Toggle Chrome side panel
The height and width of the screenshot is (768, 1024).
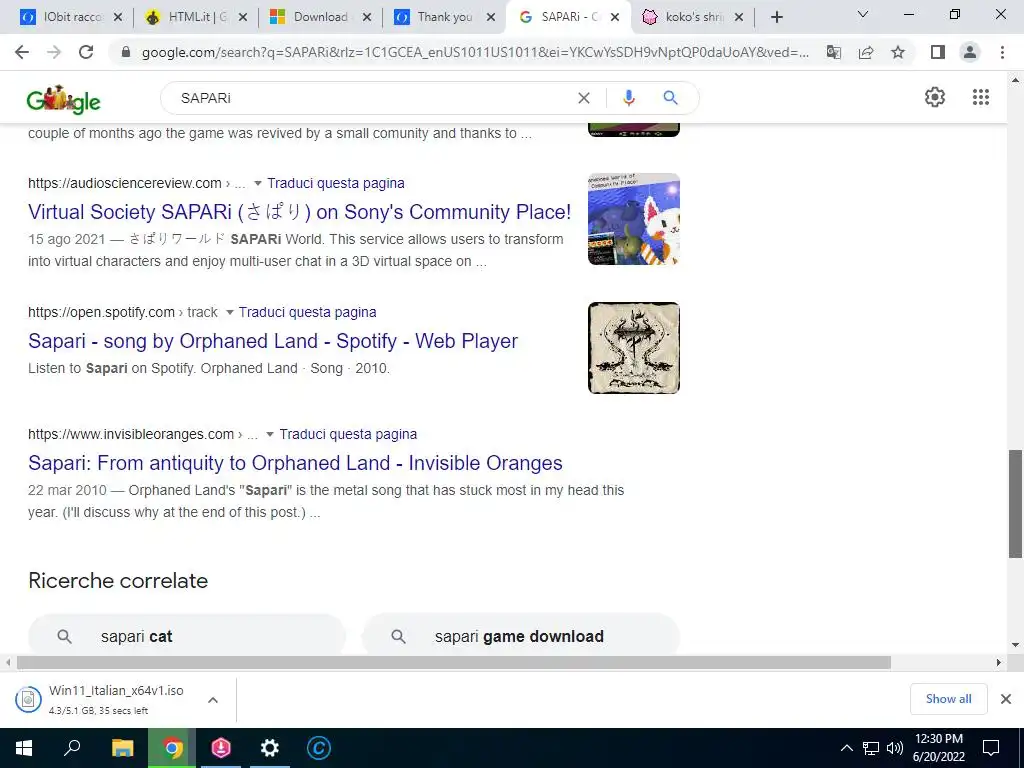[x=938, y=52]
